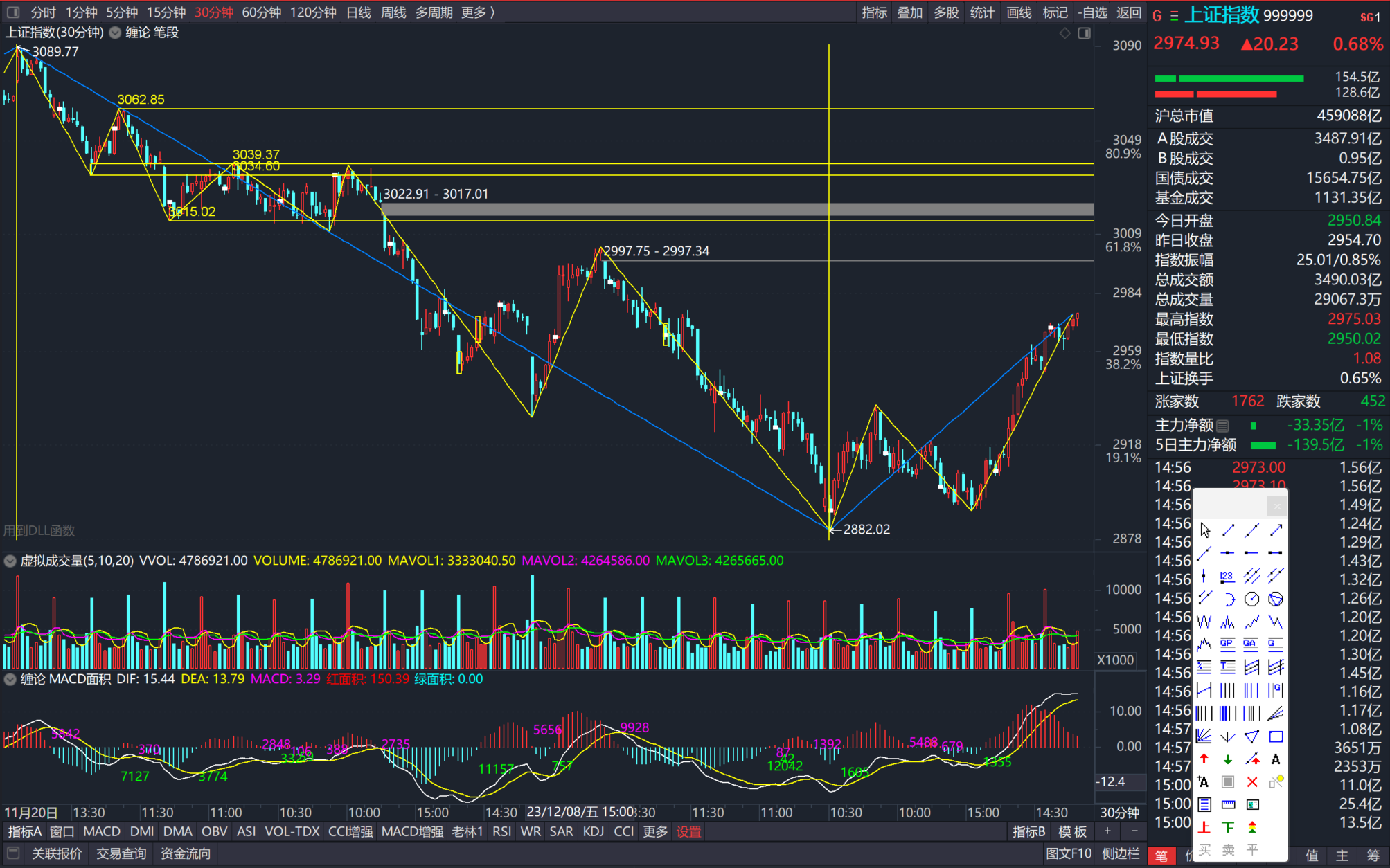Screen dimensions: 1390x868
Task: Select the equal-period vertical lines tool
Action: [x=1228, y=690]
